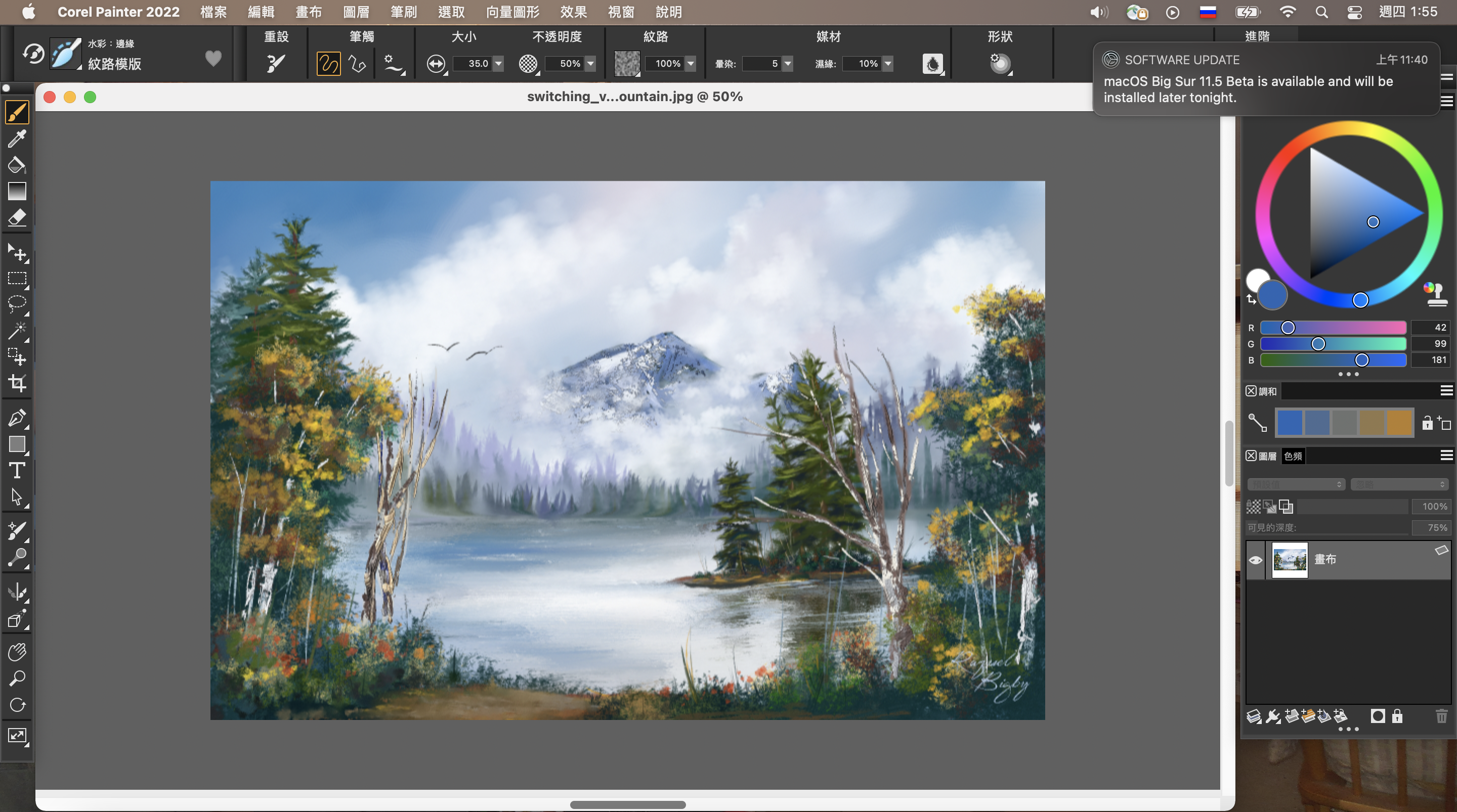The width and height of the screenshot is (1457, 812).
Task: Open the size 35.0 dropdown arrow
Action: pyautogui.click(x=498, y=63)
